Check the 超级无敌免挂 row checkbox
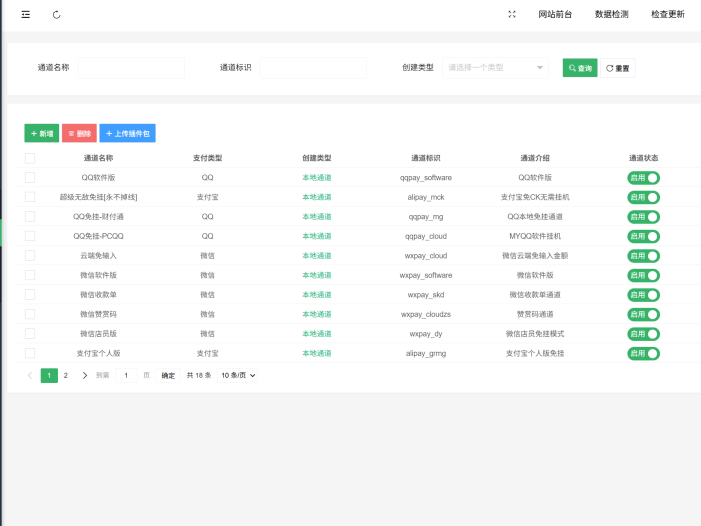The height and width of the screenshot is (526, 701). tap(30, 197)
